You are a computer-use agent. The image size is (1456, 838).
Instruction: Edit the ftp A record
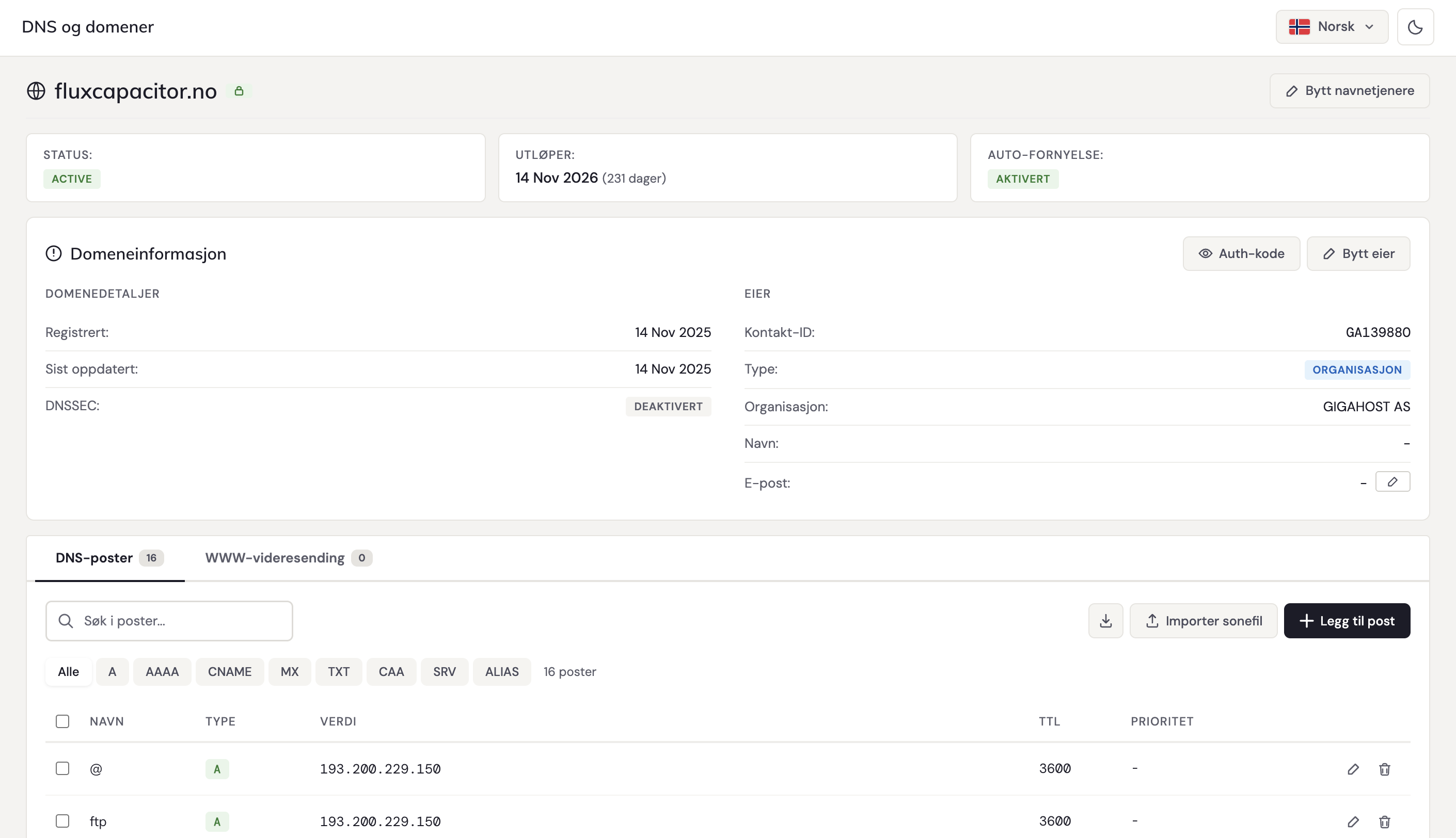point(1352,821)
